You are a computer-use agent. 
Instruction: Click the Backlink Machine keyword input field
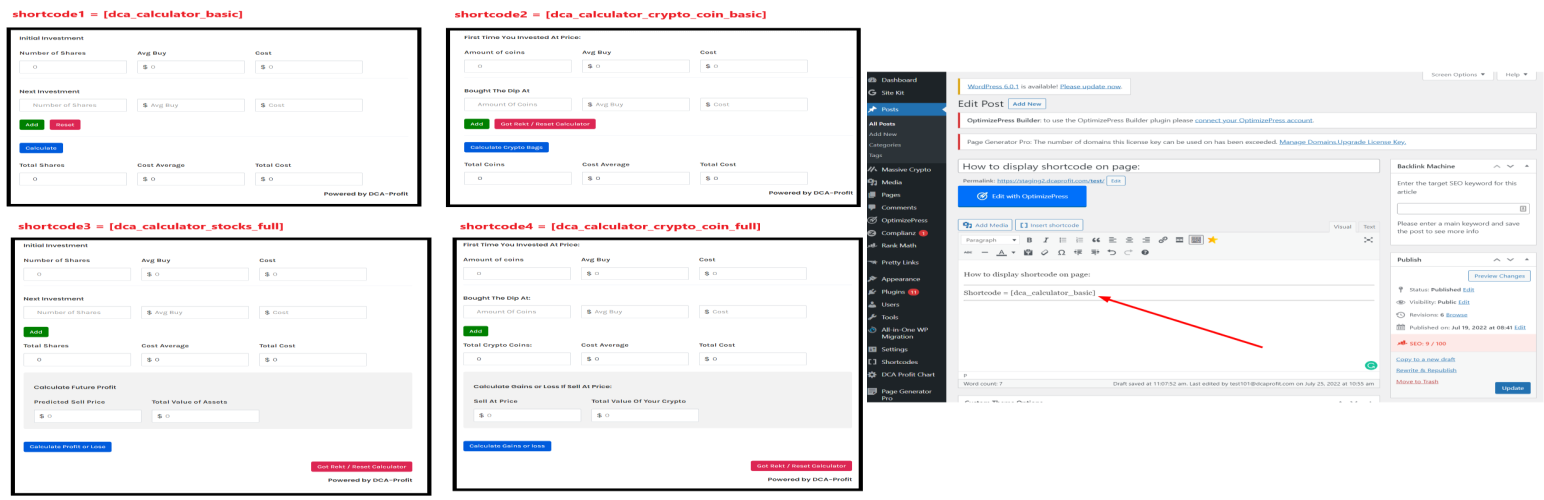pyautogui.click(x=1463, y=208)
